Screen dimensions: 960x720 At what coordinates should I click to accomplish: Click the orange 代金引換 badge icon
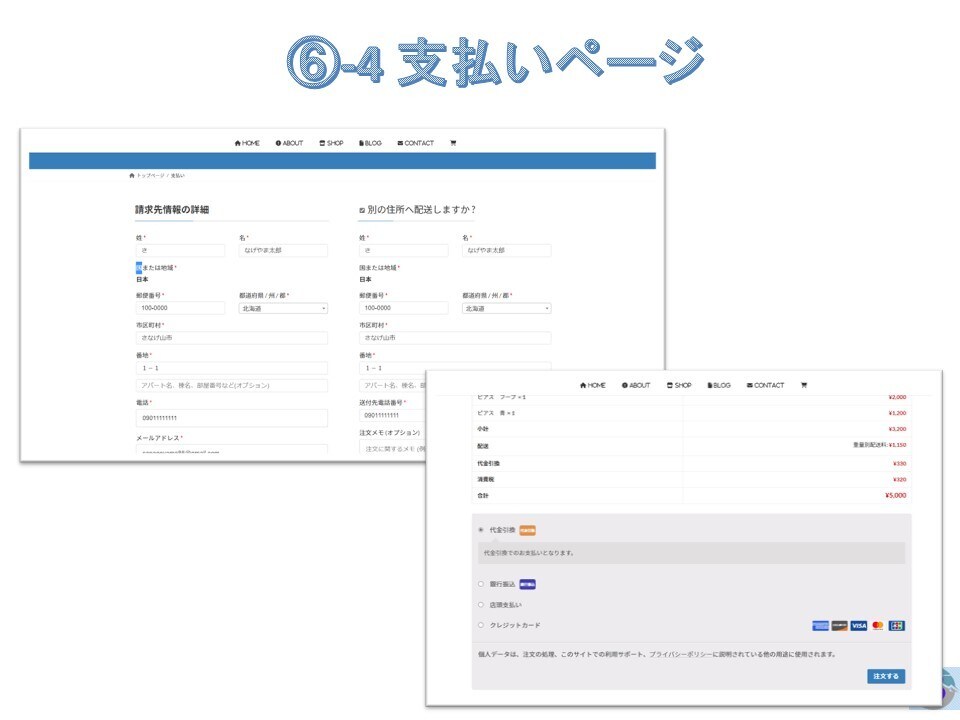(x=527, y=530)
